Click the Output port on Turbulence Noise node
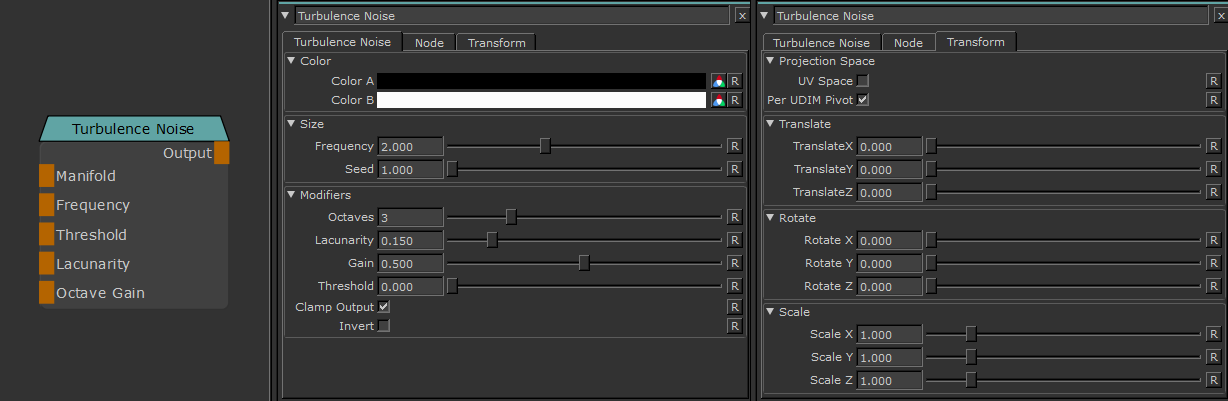Viewport: 1228px width, 401px height. tap(222, 153)
